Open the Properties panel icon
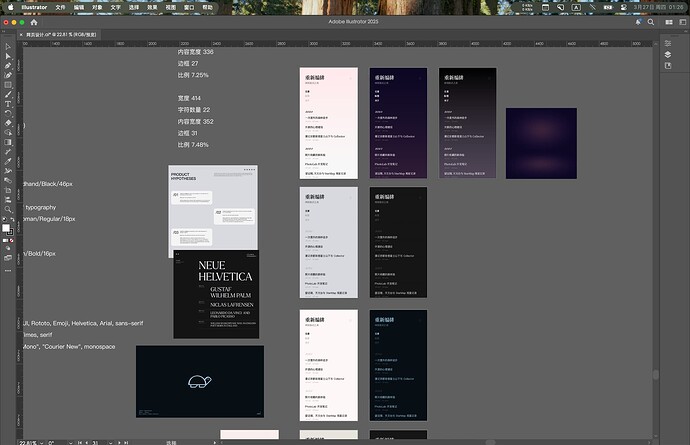 pos(668,43)
